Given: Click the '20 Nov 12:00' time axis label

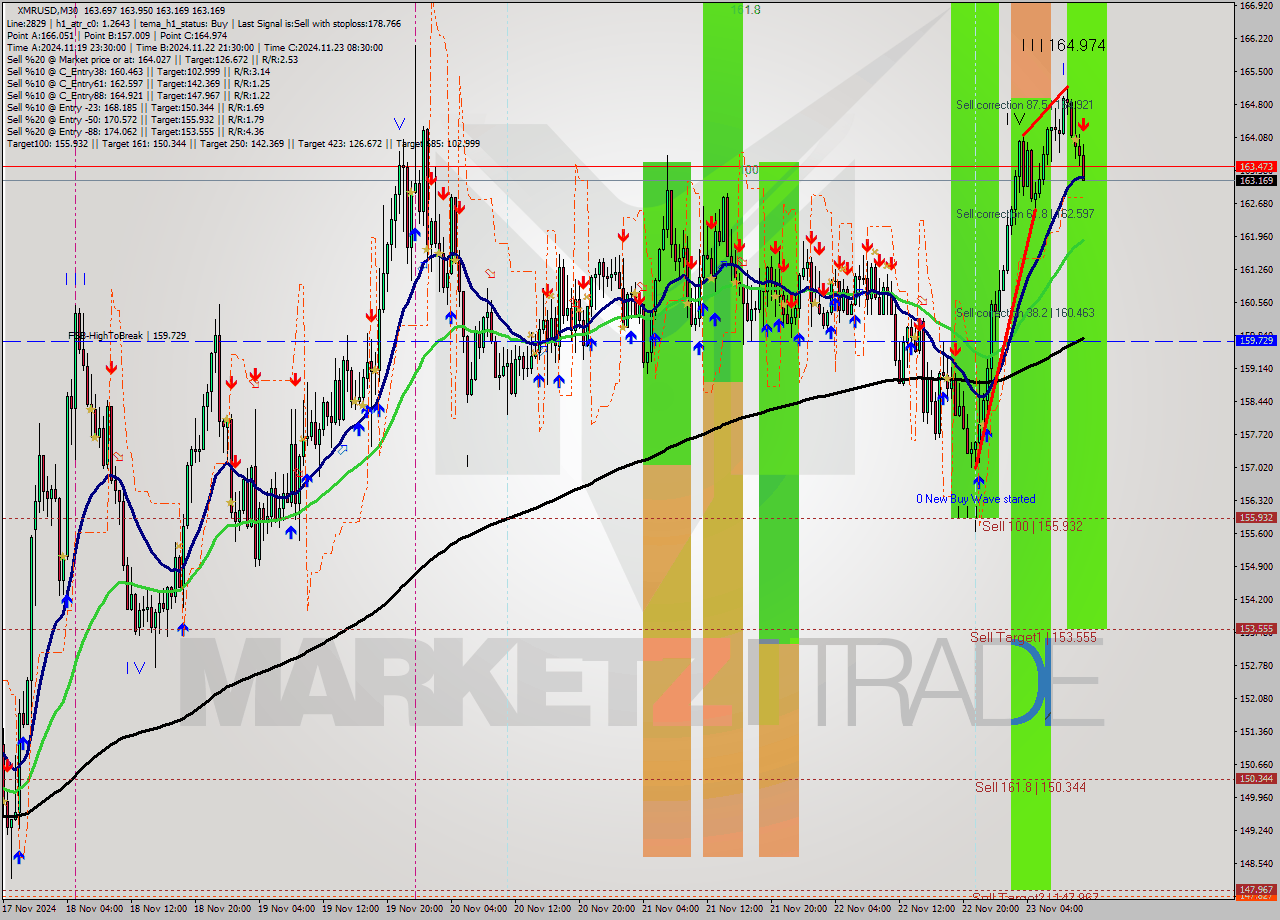Looking at the screenshot, I should [544, 909].
